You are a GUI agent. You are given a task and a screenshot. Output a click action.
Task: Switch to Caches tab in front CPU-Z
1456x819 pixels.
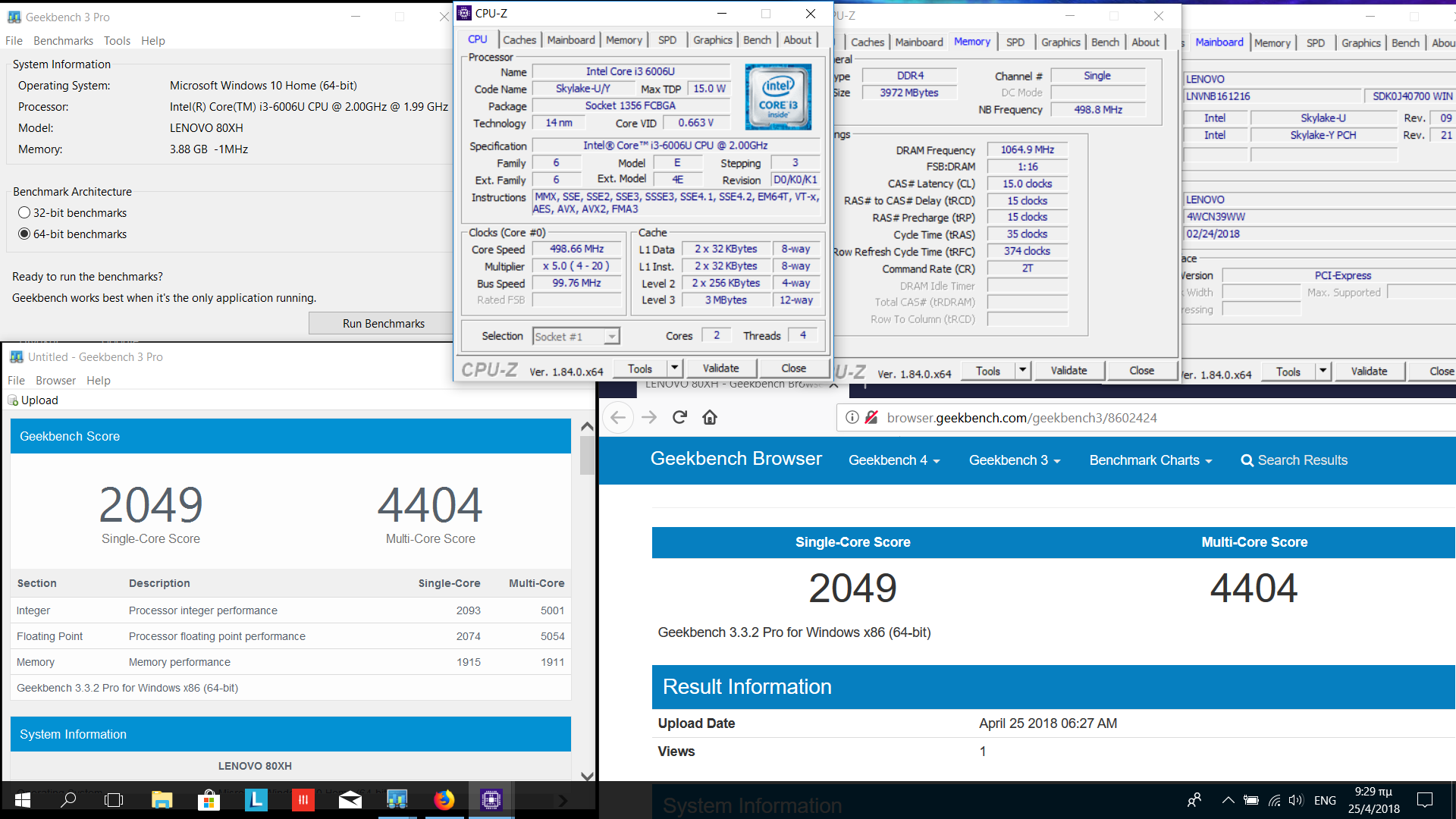click(519, 40)
